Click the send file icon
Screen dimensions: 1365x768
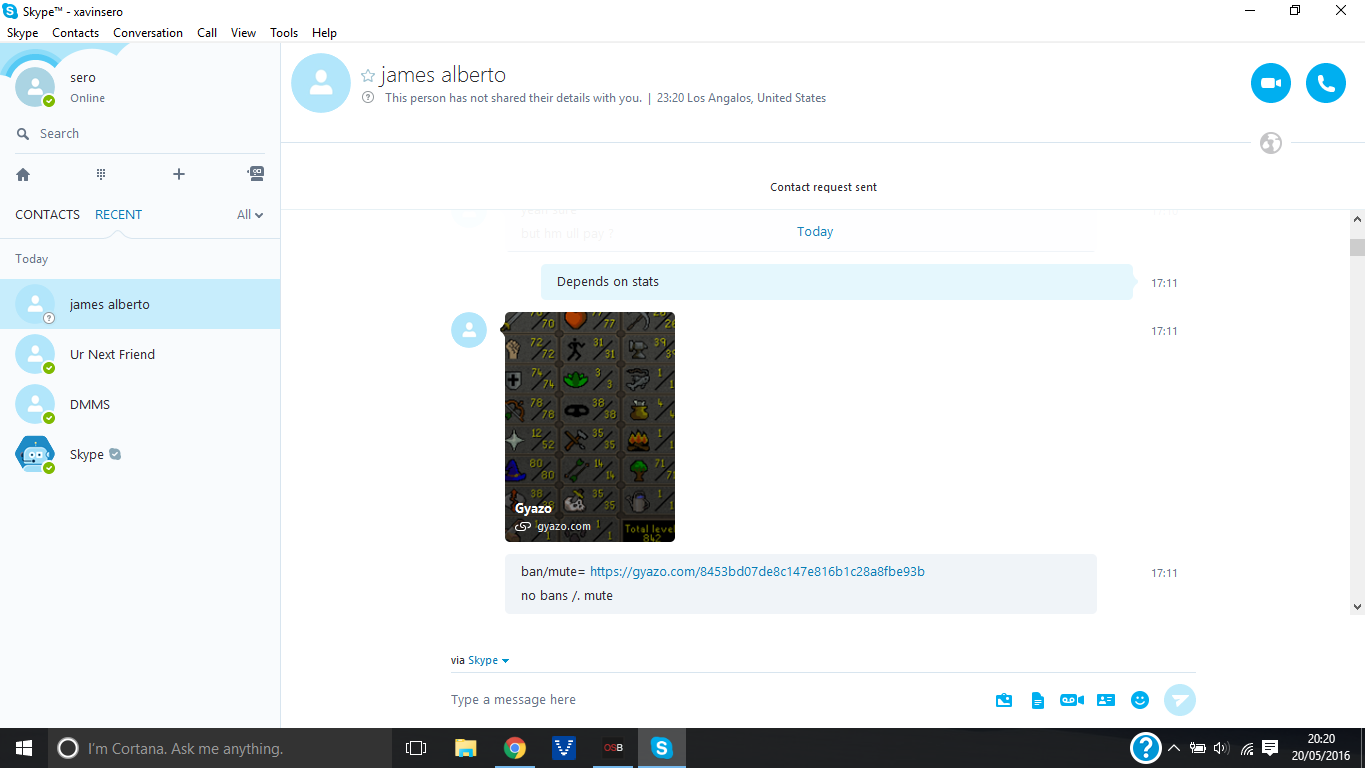click(x=1038, y=700)
